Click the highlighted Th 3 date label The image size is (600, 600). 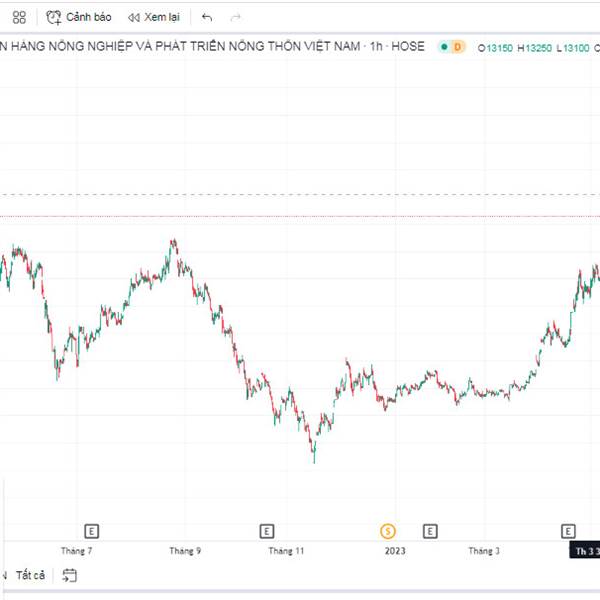point(585,551)
